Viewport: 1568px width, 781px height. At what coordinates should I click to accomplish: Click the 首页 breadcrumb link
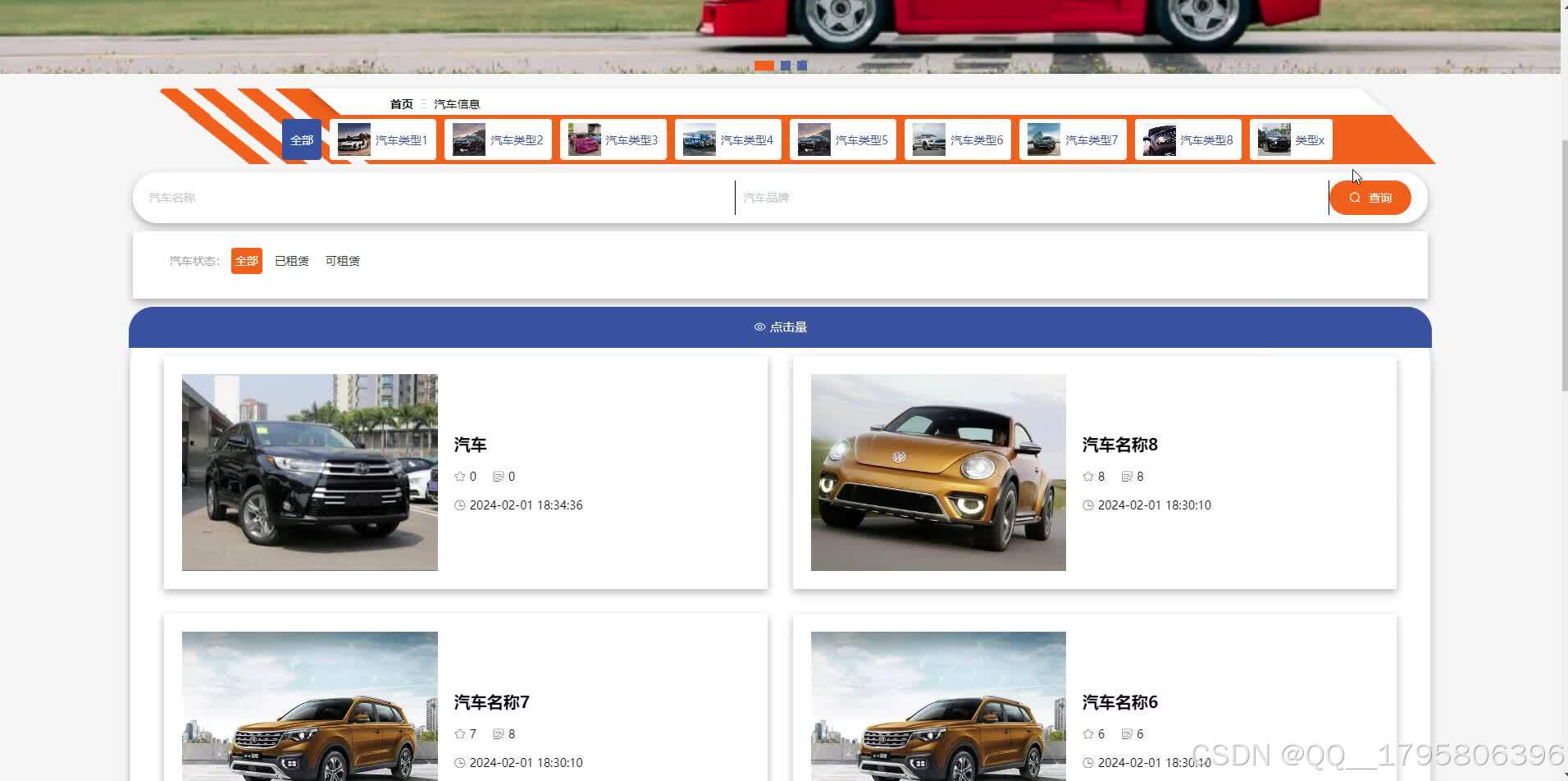401,104
